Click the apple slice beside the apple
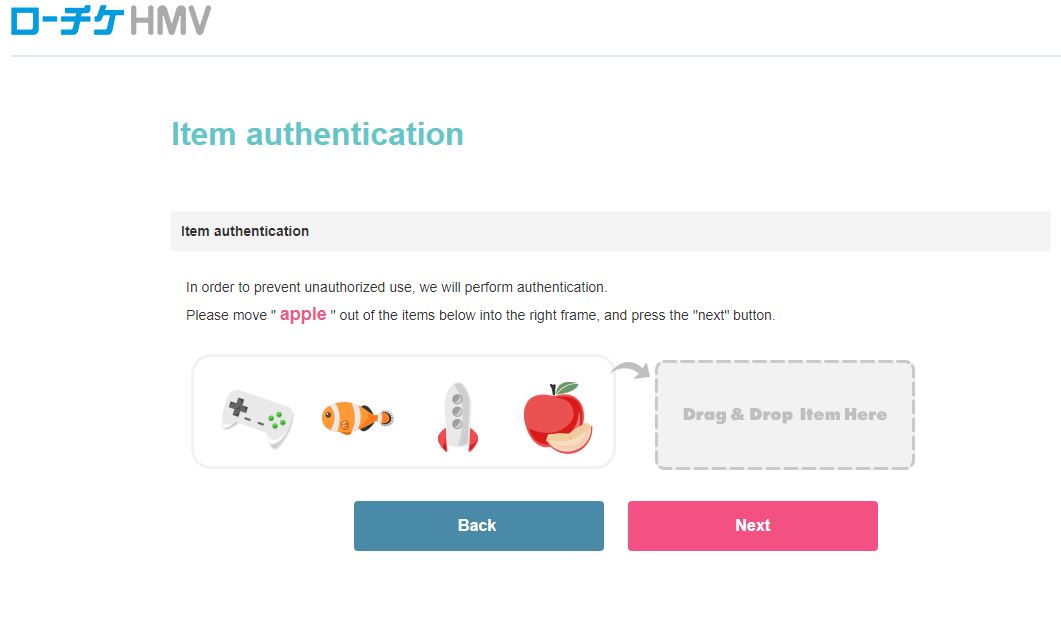 tap(570, 438)
